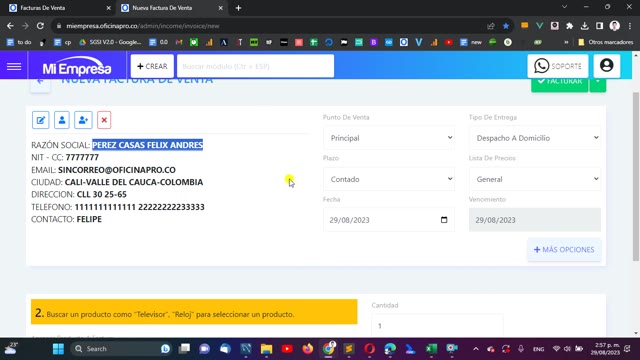Click the MÁS OPCIONES button

[x=564, y=249]
